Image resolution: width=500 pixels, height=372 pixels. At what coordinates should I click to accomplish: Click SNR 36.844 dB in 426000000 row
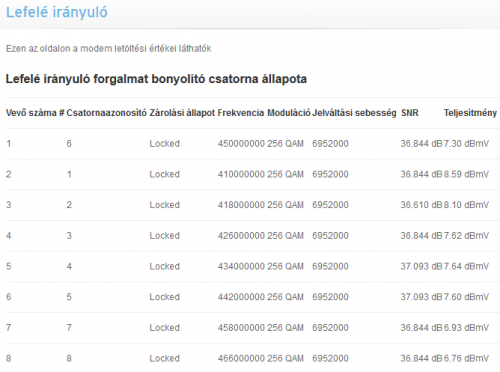[x=421, y=236]
